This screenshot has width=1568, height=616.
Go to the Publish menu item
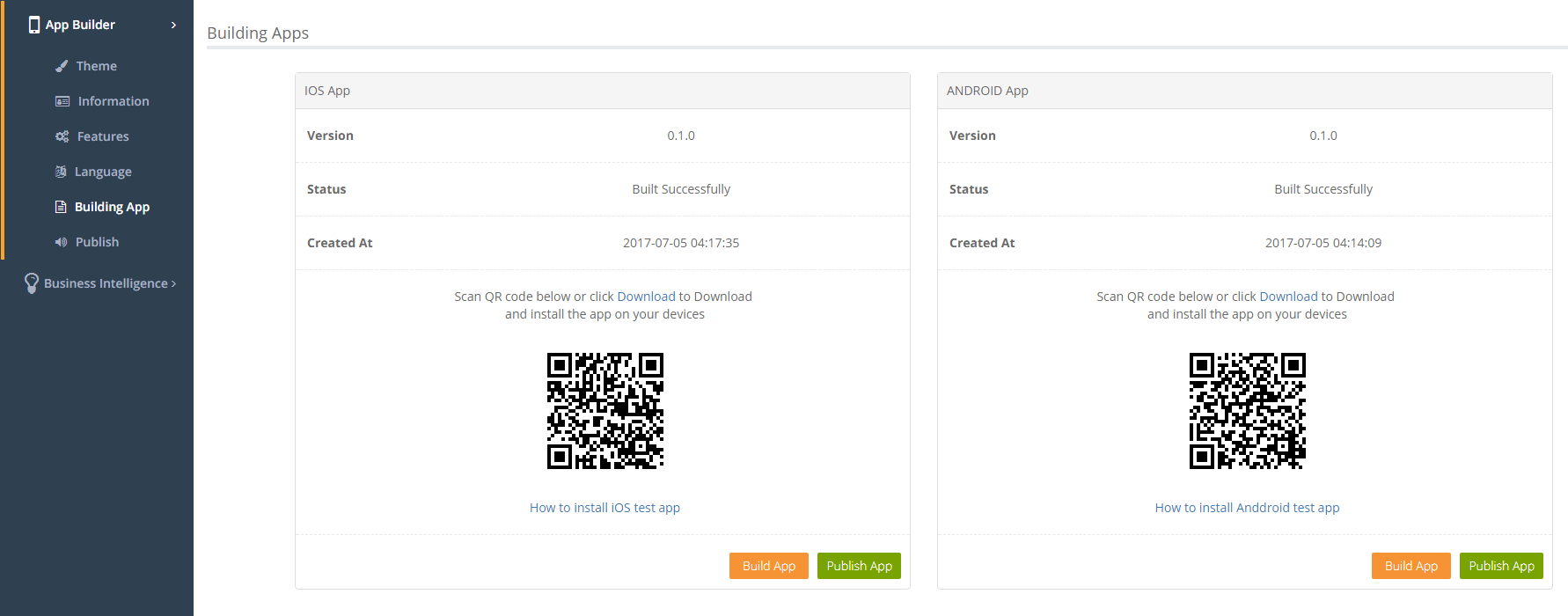click(x=97, y=242)
